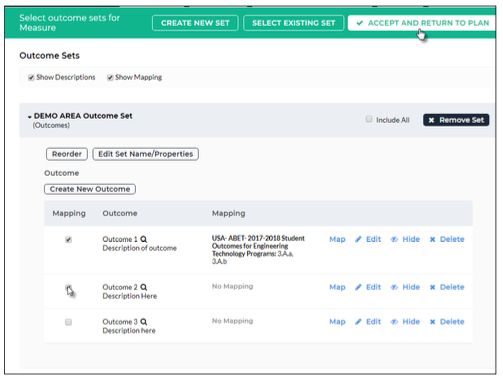The height and width of the screenshot is (382, 503).
Task: Click the 'Outcome' column header
Action: coord(120,213)
